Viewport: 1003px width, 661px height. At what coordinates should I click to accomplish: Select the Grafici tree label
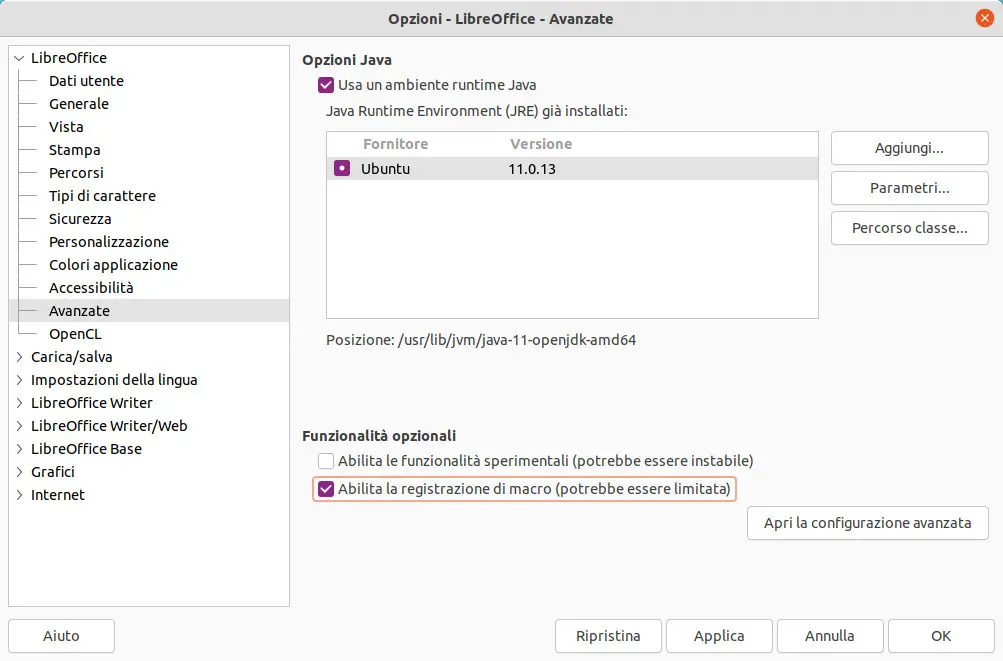click(52, 472)
